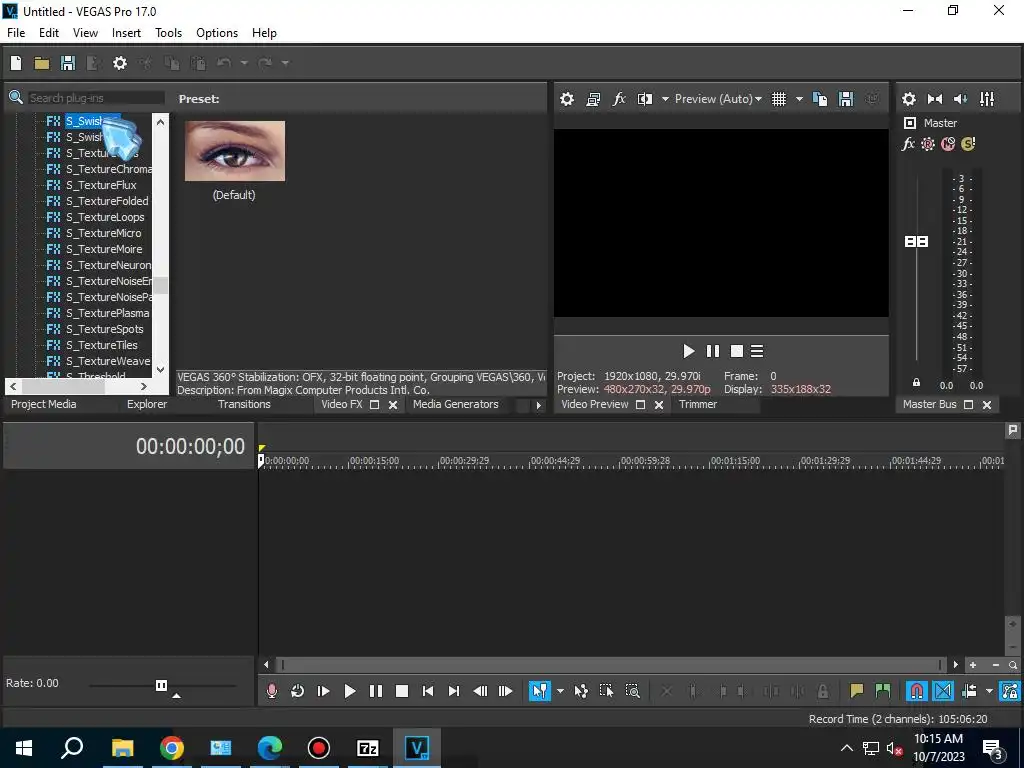
Task: Select the (Default) eye preset thumbnail
Action: point(234,151)
